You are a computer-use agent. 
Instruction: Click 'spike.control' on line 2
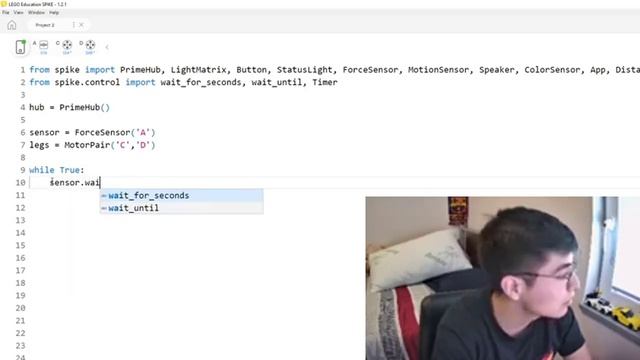point(87,82)
